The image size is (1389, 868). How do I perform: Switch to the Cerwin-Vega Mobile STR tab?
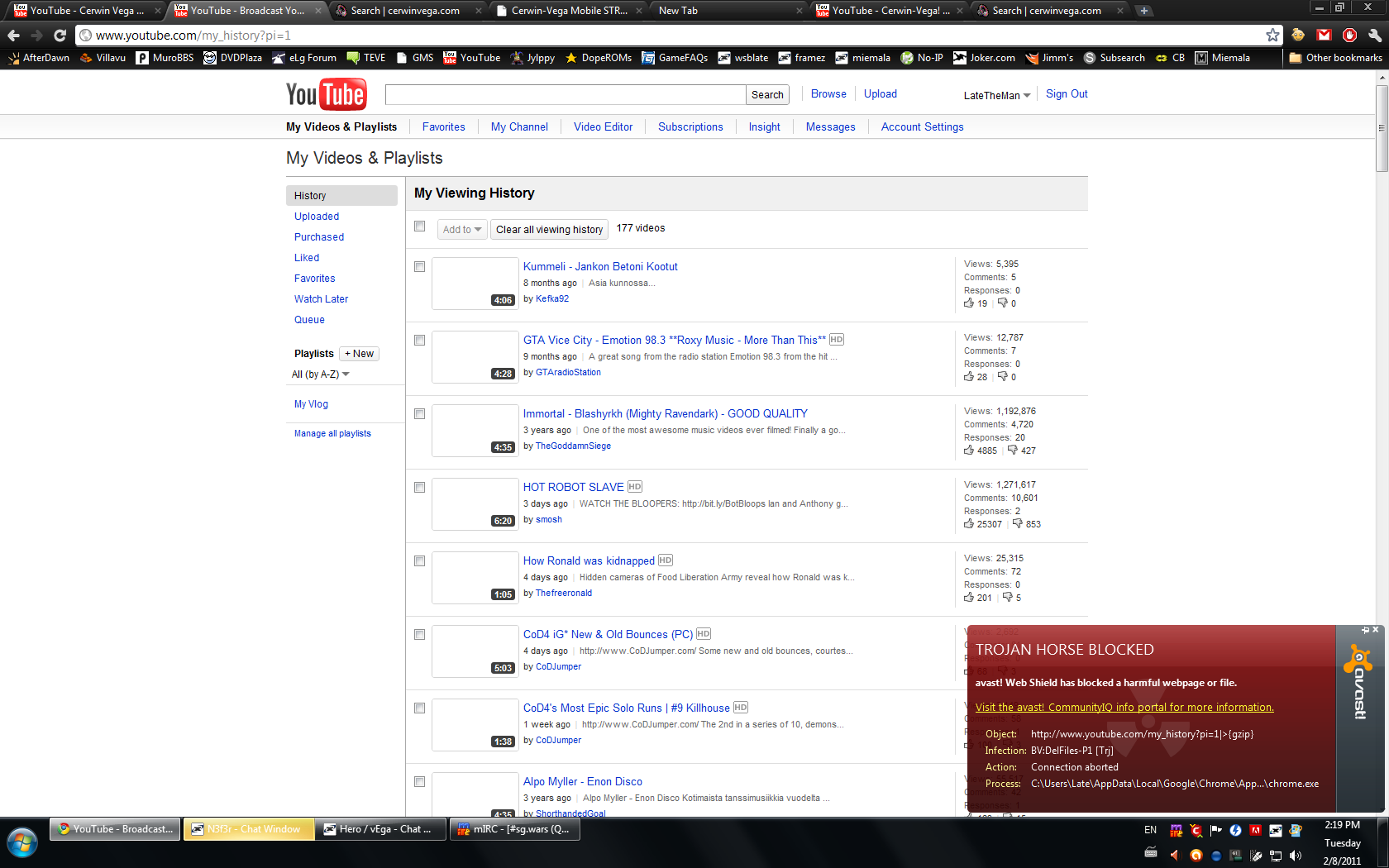569,11
